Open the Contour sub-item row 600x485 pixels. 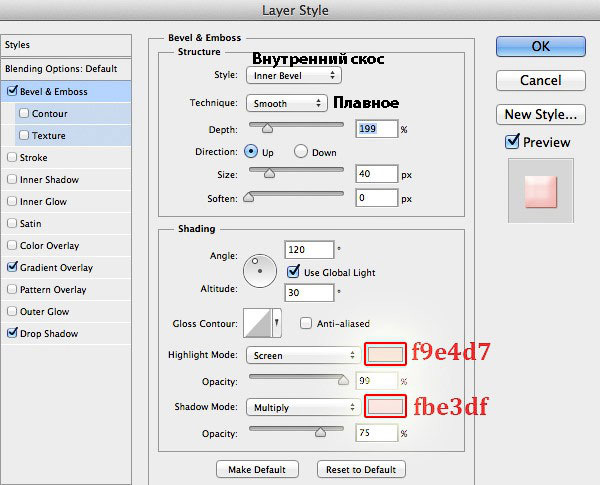pyautogui.click(x=73, y=113)
